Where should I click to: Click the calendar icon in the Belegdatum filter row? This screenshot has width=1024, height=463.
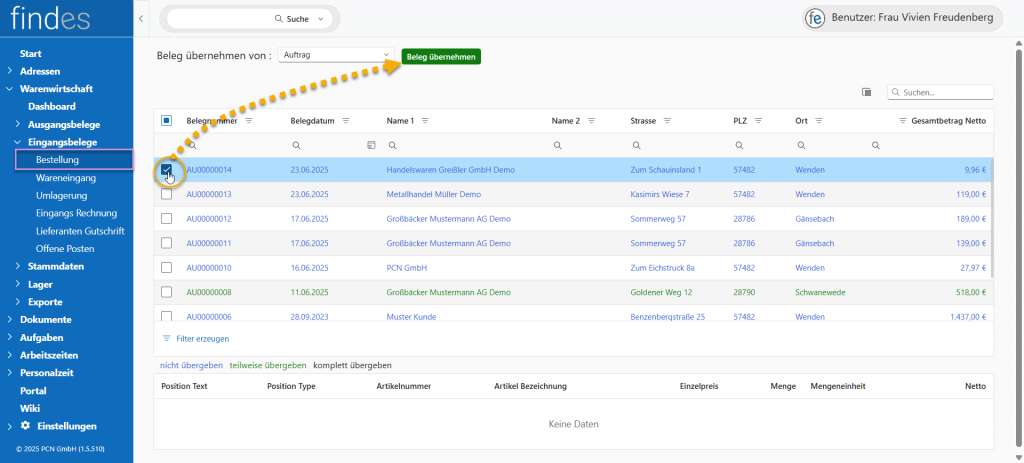tap(371, 145)
